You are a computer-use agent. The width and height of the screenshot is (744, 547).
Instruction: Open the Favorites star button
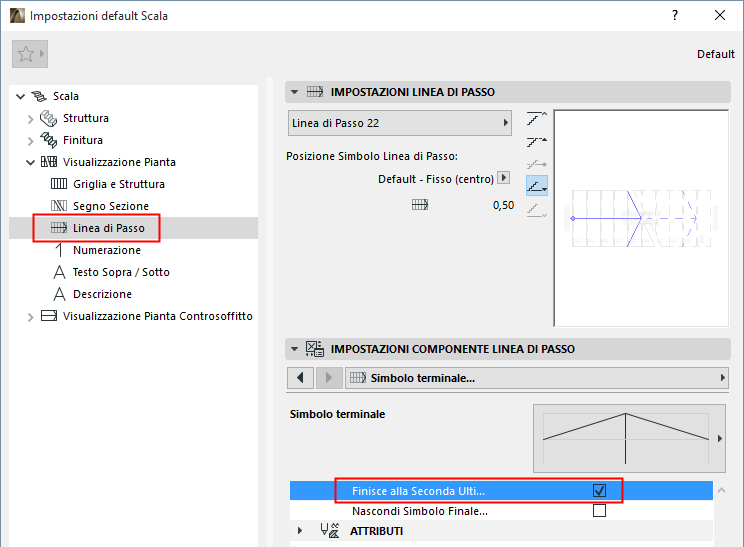pyautogui.click(x=29, y=54)
